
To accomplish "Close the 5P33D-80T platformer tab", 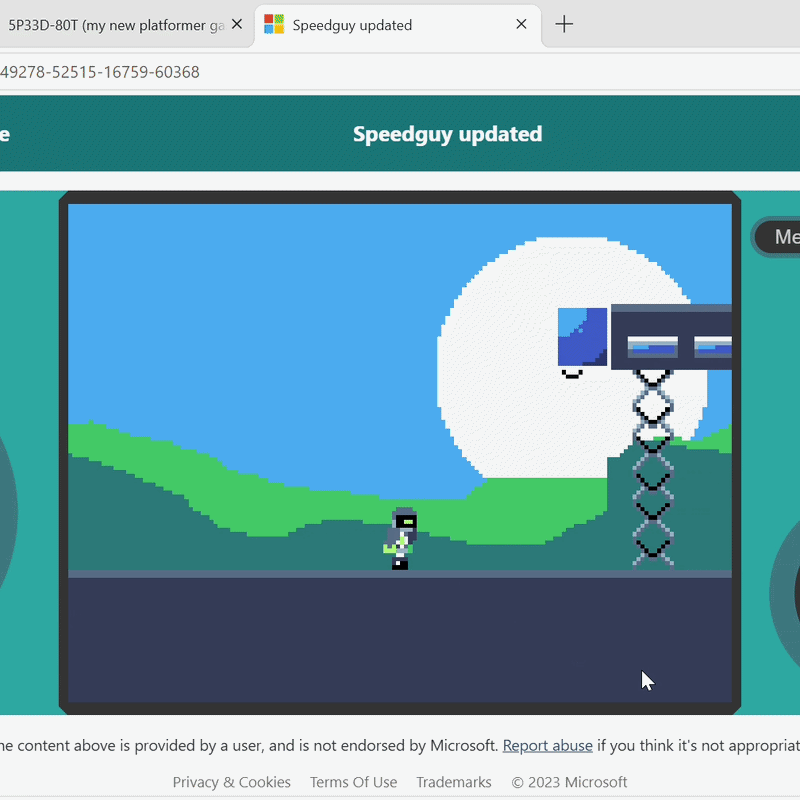I will (x=237, y=24).
